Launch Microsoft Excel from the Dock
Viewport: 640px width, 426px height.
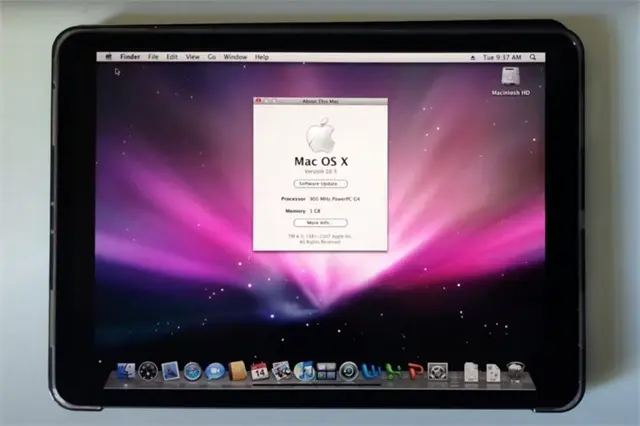[x=393, y=371]
